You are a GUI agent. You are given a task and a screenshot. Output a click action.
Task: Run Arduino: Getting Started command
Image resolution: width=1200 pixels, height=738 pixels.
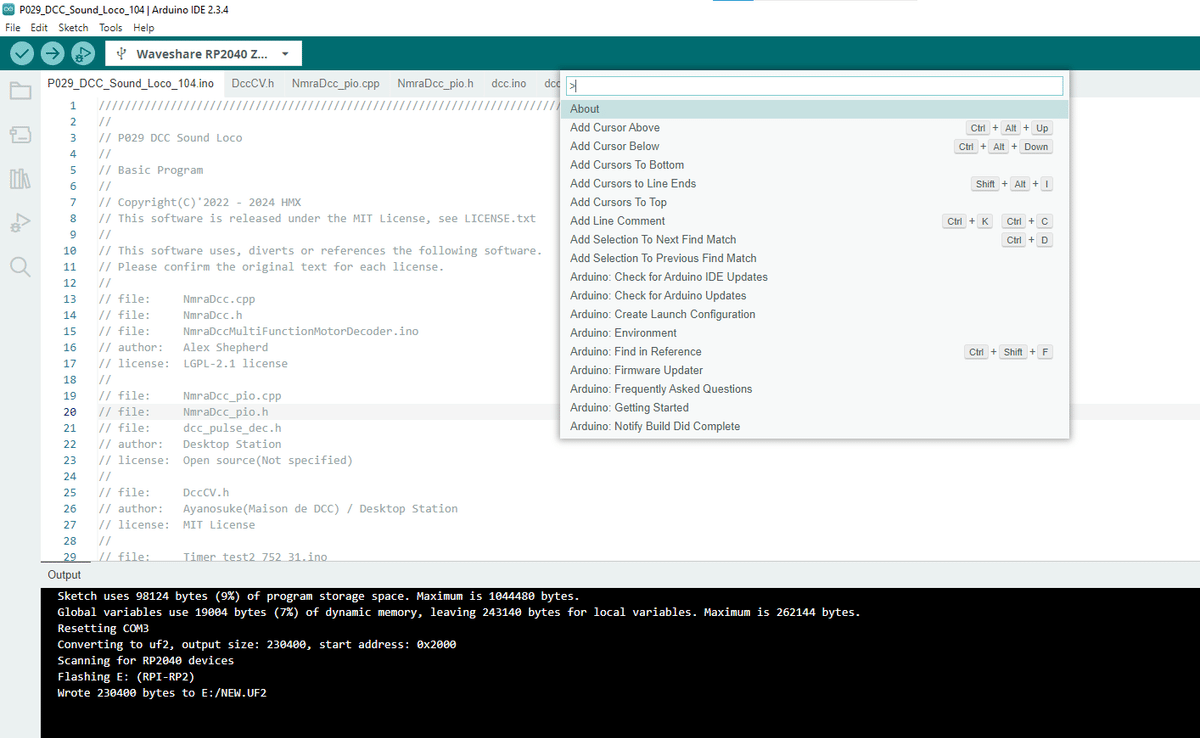(x=814, y=408)
